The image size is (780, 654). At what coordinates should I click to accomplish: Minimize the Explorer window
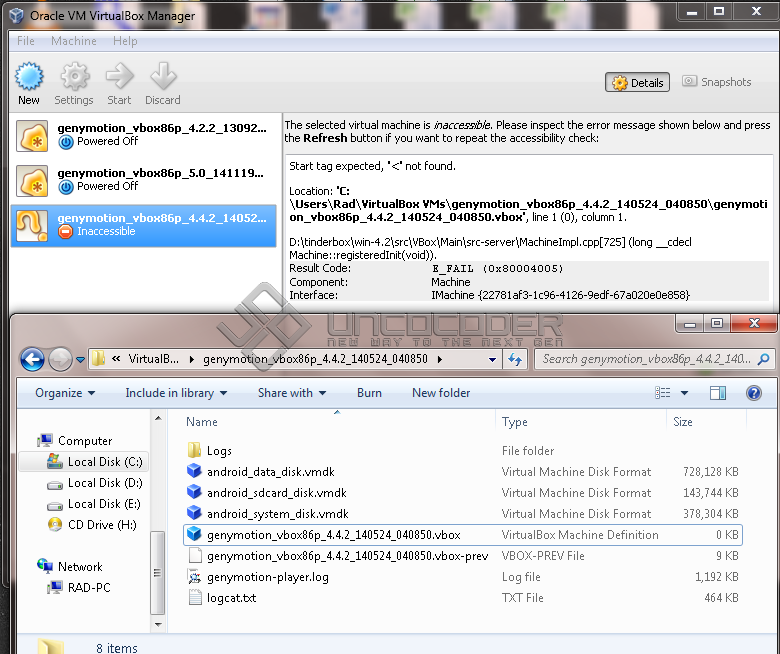click(689, 324)
